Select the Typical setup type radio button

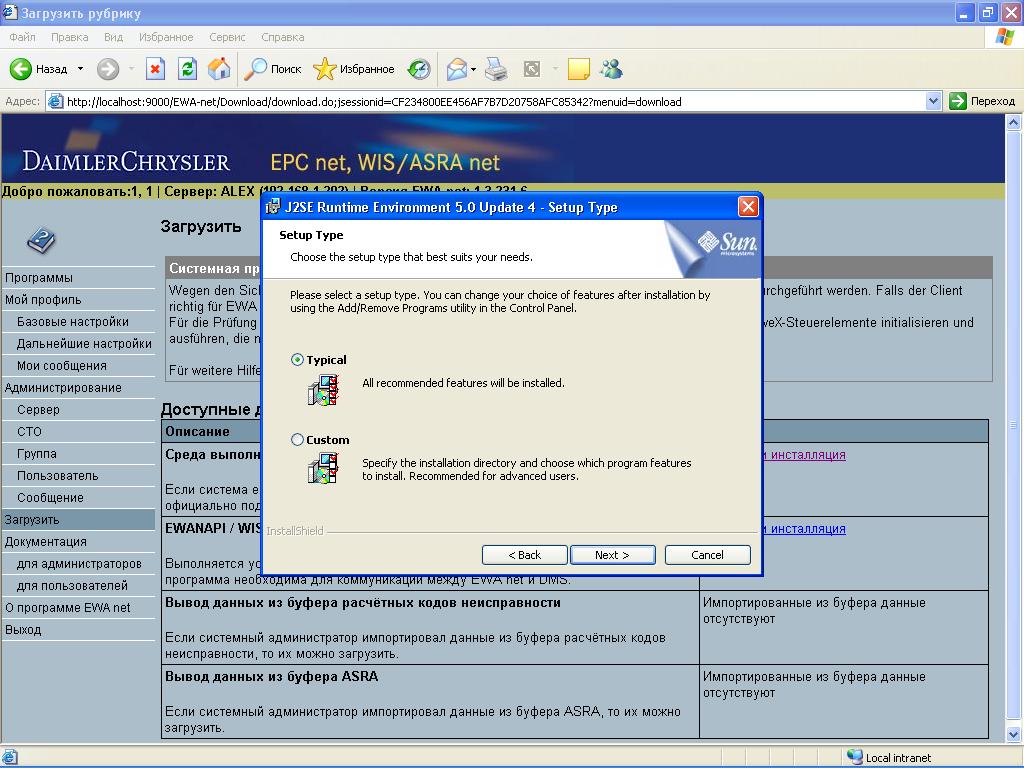click(x=297, y=360)
